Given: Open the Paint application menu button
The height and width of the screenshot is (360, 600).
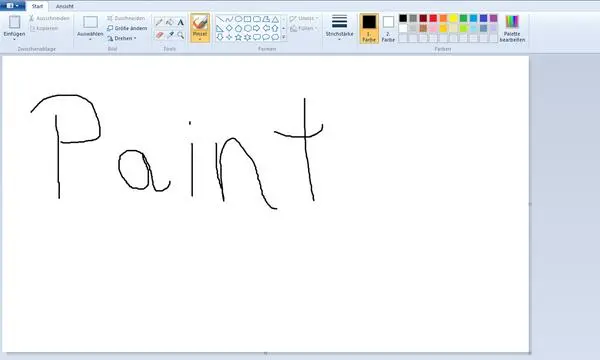Looking at the screenshot, I should [x=12, y=6].
